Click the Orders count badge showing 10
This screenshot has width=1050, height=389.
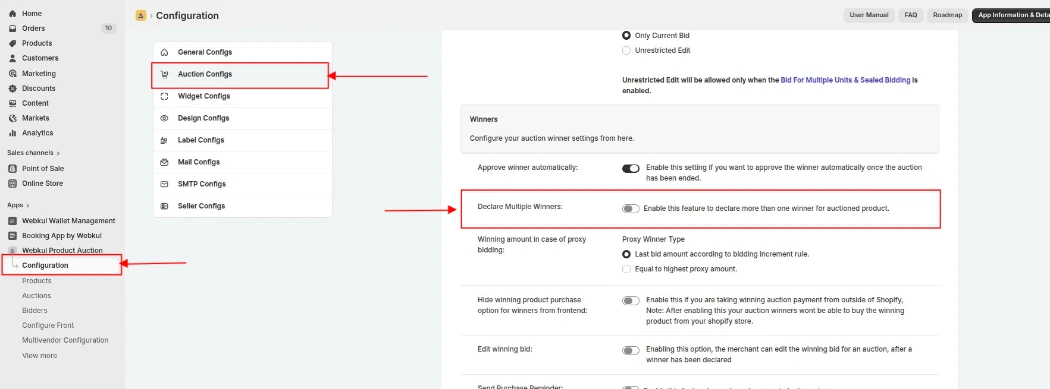click(108, 28)
